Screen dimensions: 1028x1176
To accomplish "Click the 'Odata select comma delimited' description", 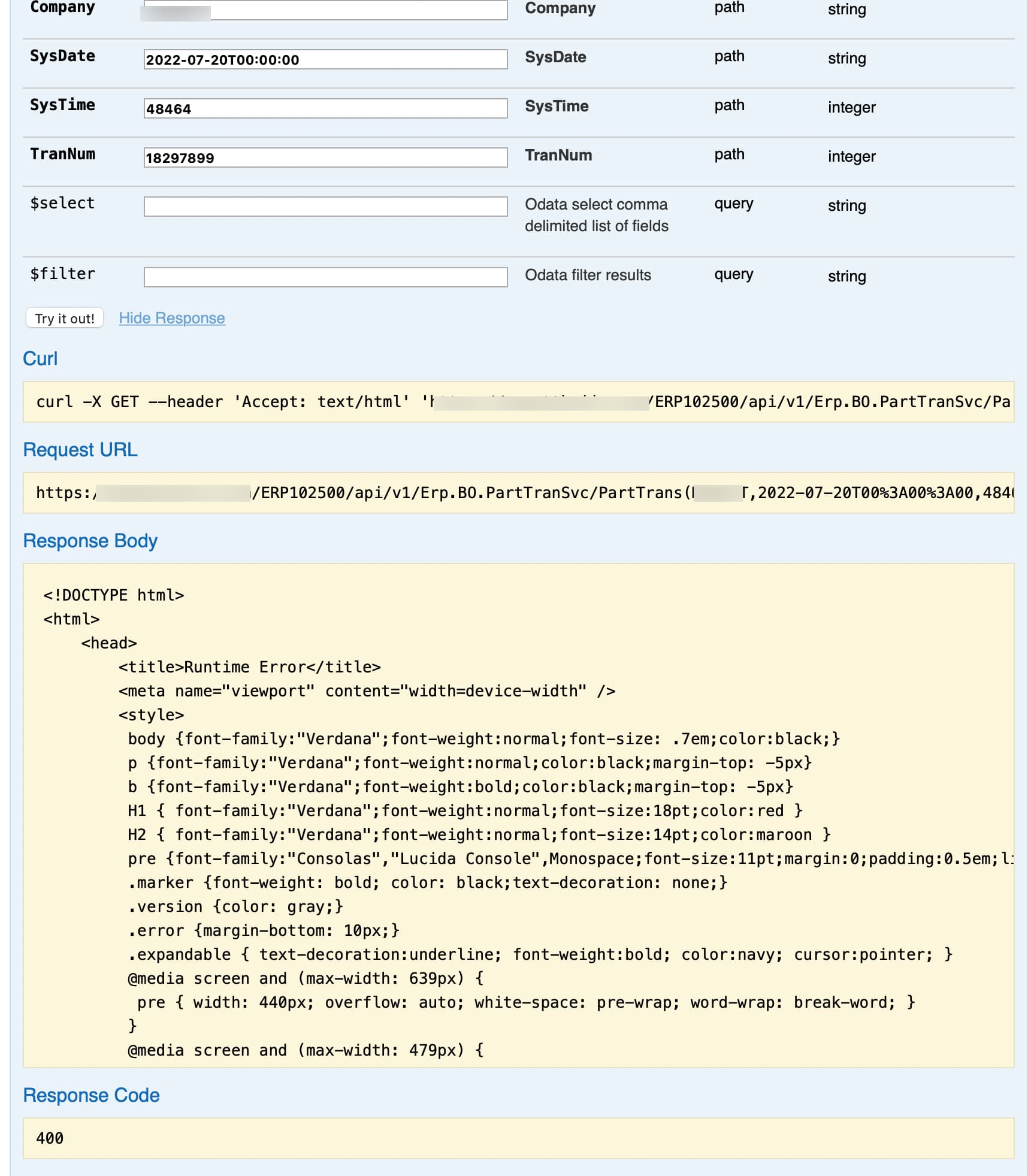I will 597,215.
